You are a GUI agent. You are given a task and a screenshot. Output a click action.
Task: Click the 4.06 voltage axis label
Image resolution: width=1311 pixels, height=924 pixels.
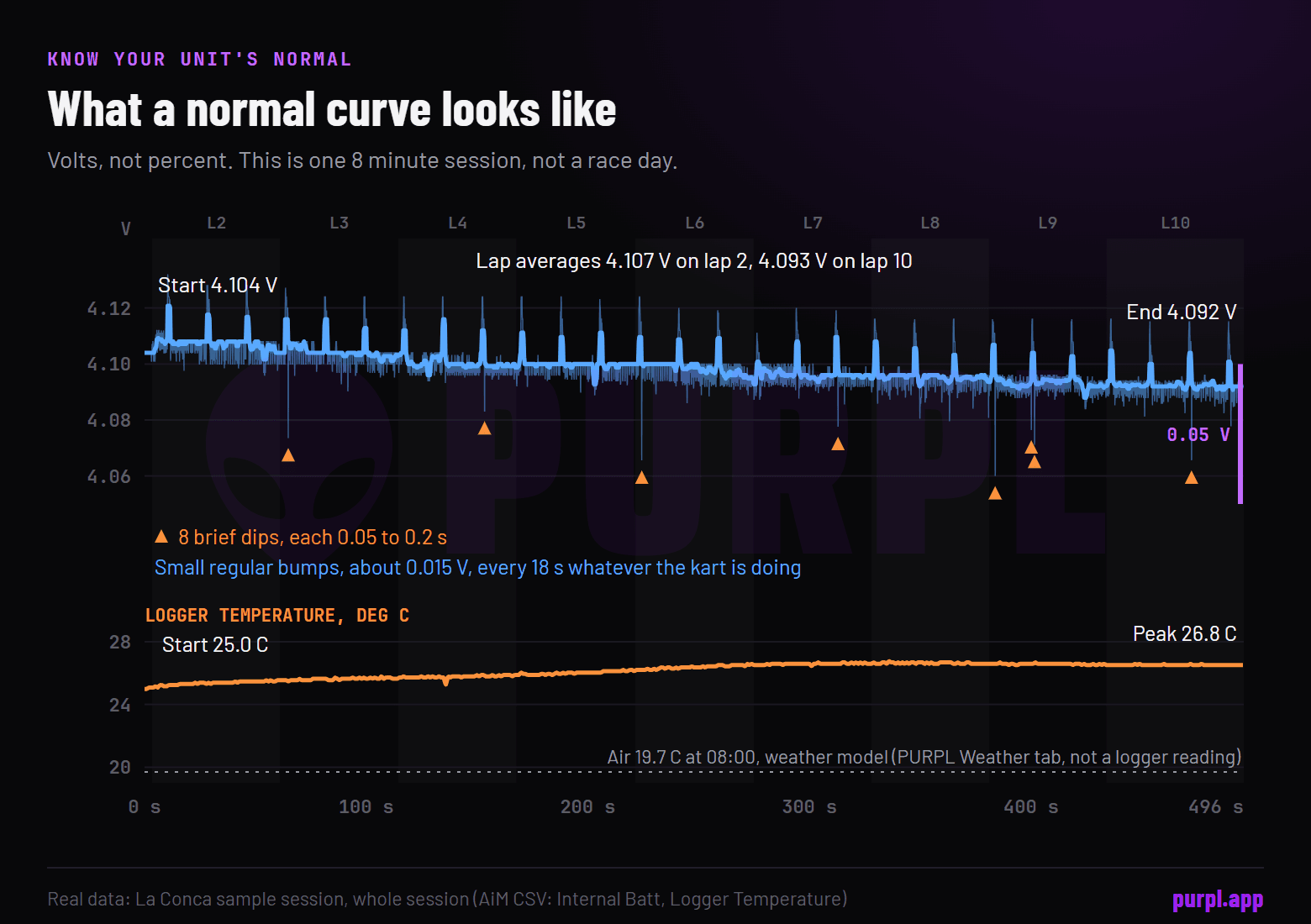pos(109,477)
